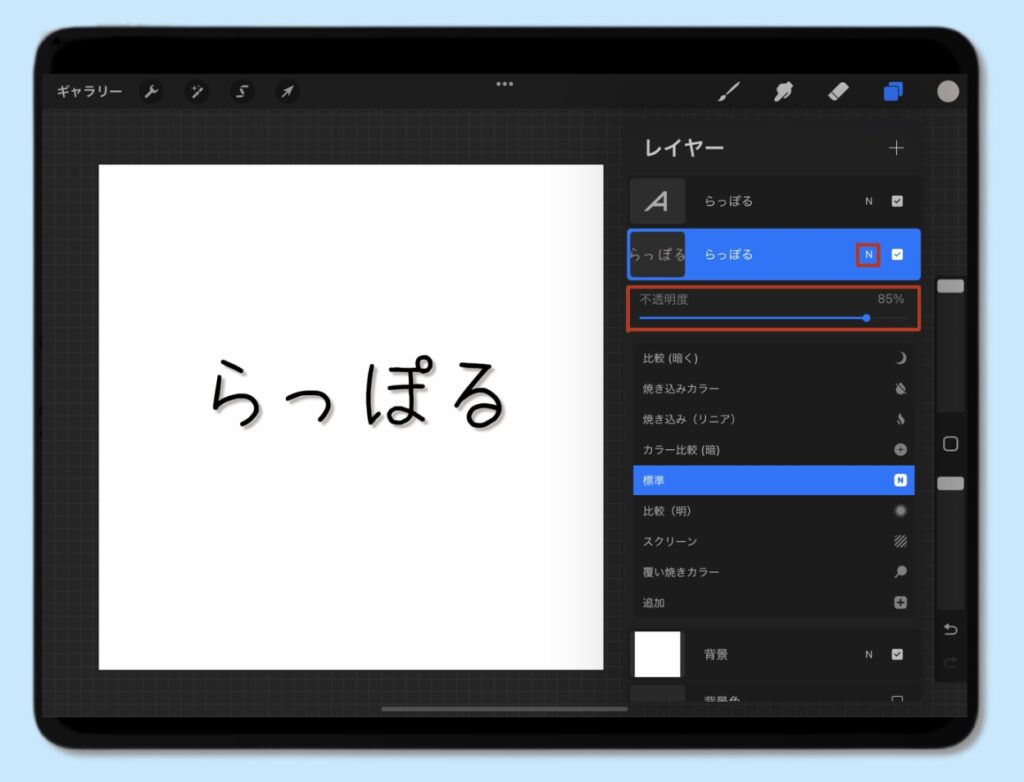1024x782 pixels.
Task: Tap the three-dot menu at top center
Action: [x=504, y=84]
